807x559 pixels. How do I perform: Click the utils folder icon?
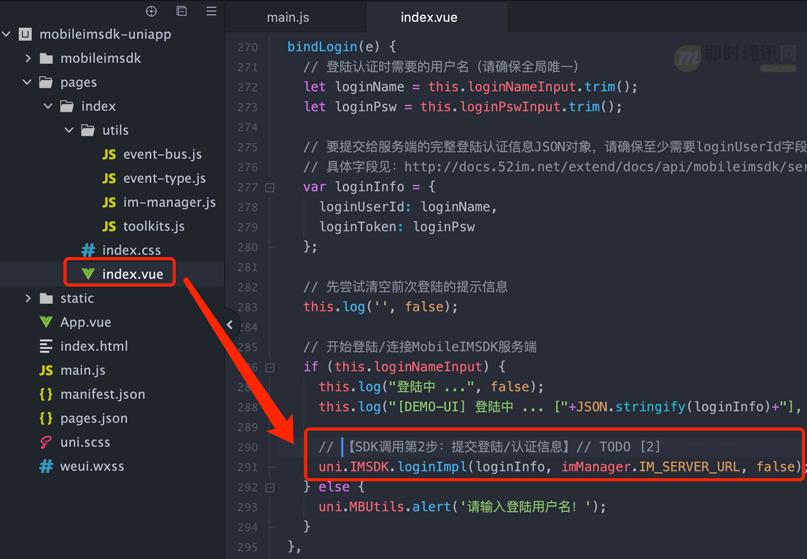(x=88, y=130)
